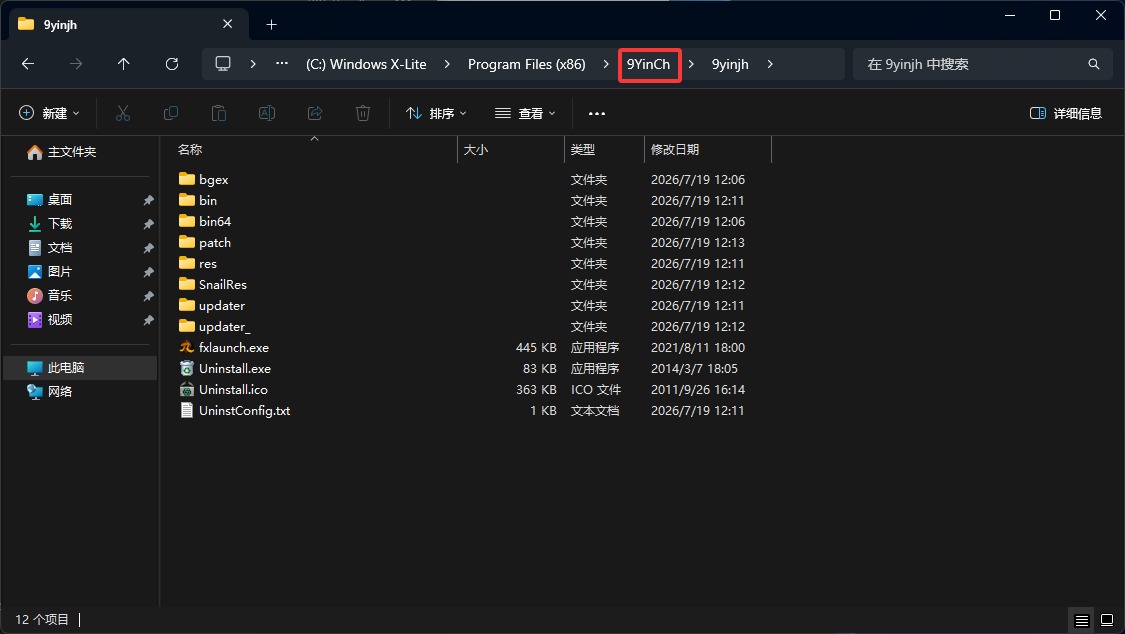This screenshot has height=634, width=1125.
Task: Sort by 修改日期 column header
Action: (x=674, y=149)
